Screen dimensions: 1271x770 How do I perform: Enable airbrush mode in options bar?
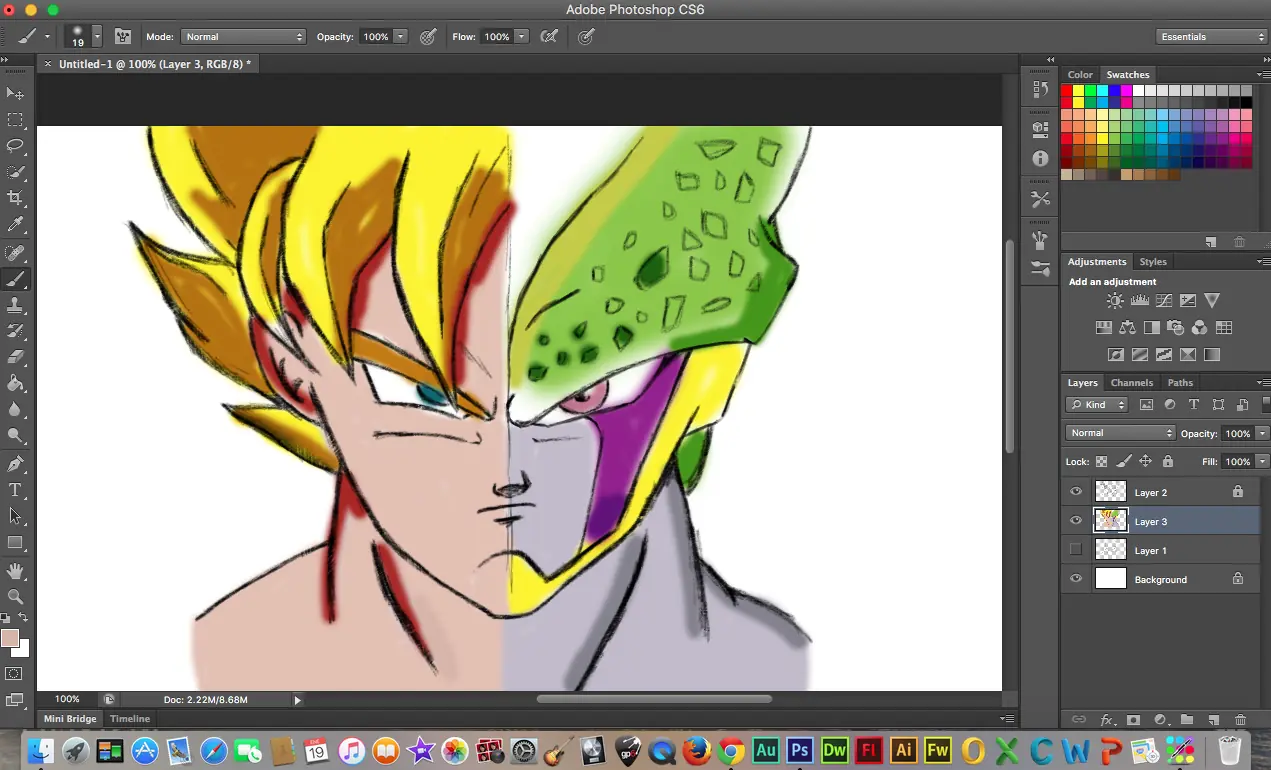(x=549, y=36)
